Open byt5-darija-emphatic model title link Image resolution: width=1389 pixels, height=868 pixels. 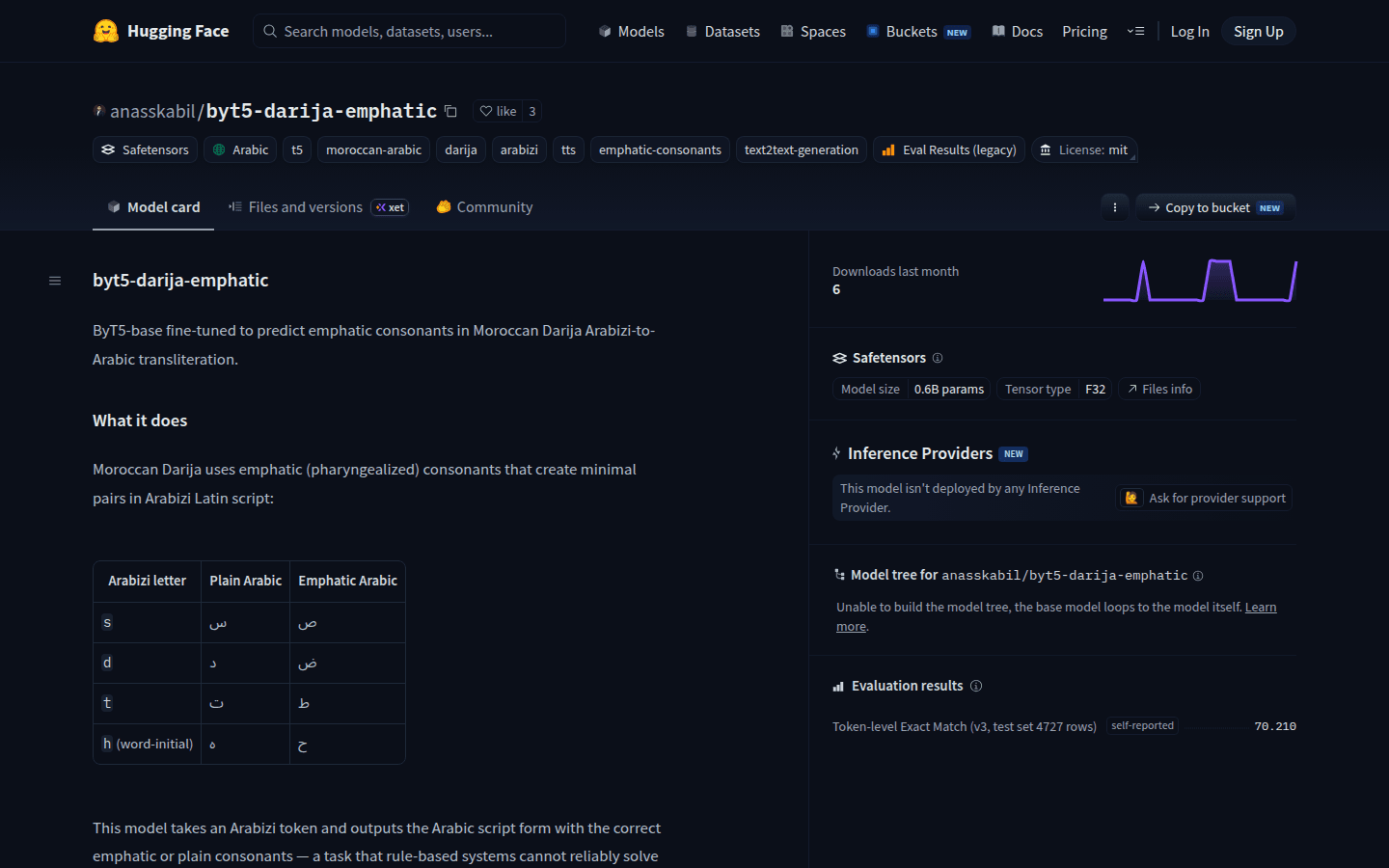321,111
